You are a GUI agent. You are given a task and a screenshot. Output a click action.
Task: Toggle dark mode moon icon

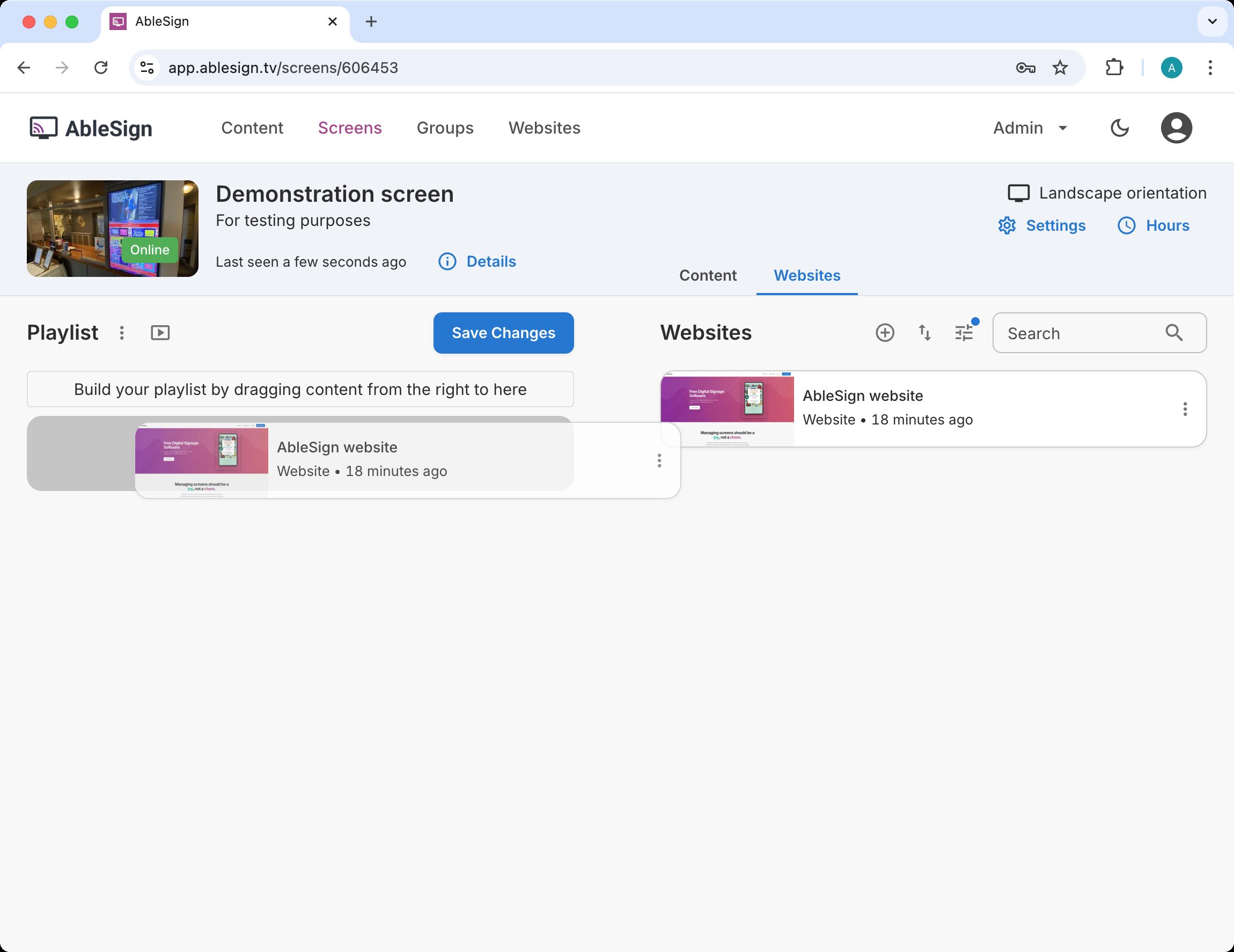click(1119, 128)
